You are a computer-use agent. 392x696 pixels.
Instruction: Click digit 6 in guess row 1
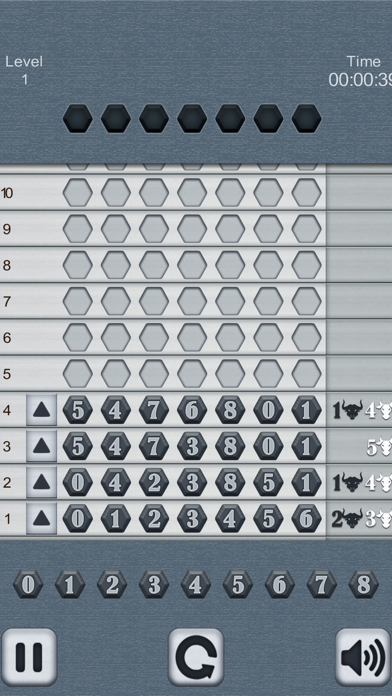[x=307, y=518]
